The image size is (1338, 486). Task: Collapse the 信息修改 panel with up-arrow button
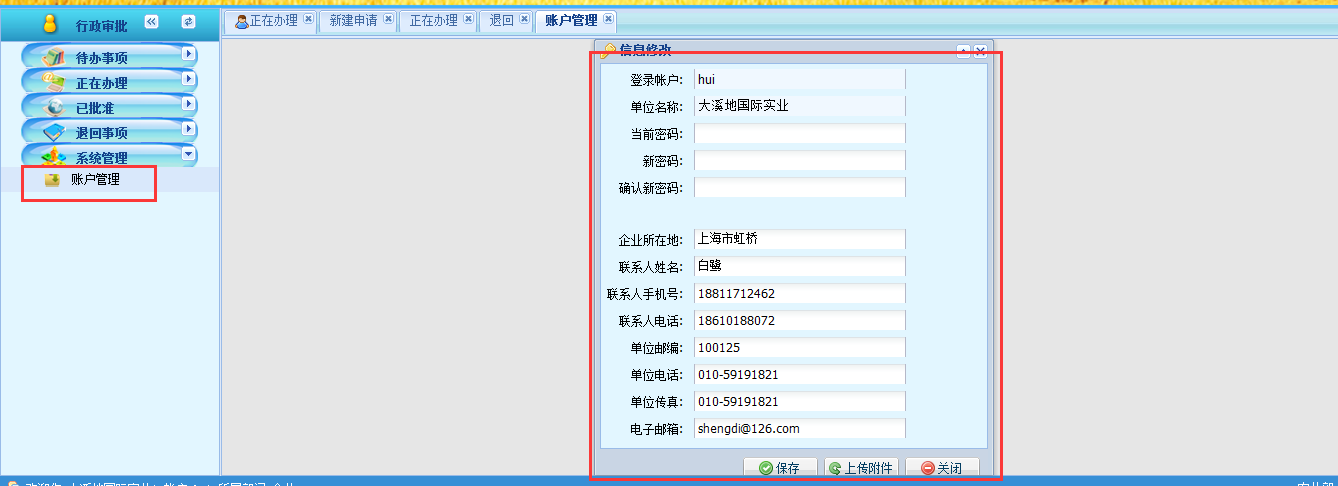click(963, 52)
